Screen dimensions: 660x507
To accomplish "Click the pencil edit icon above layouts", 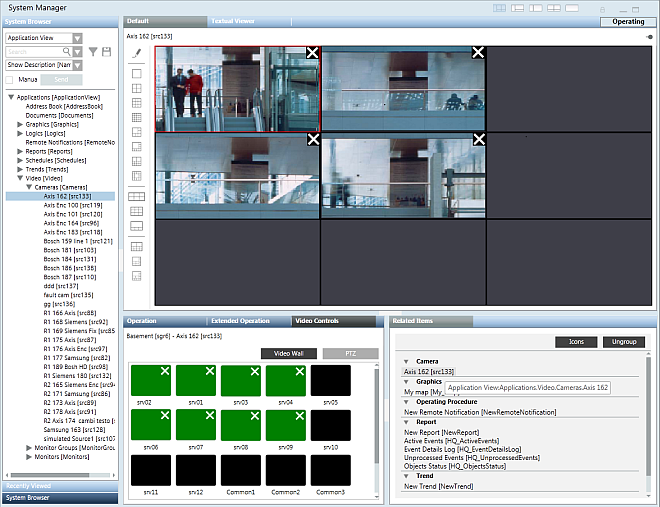I will coord(137,54).
